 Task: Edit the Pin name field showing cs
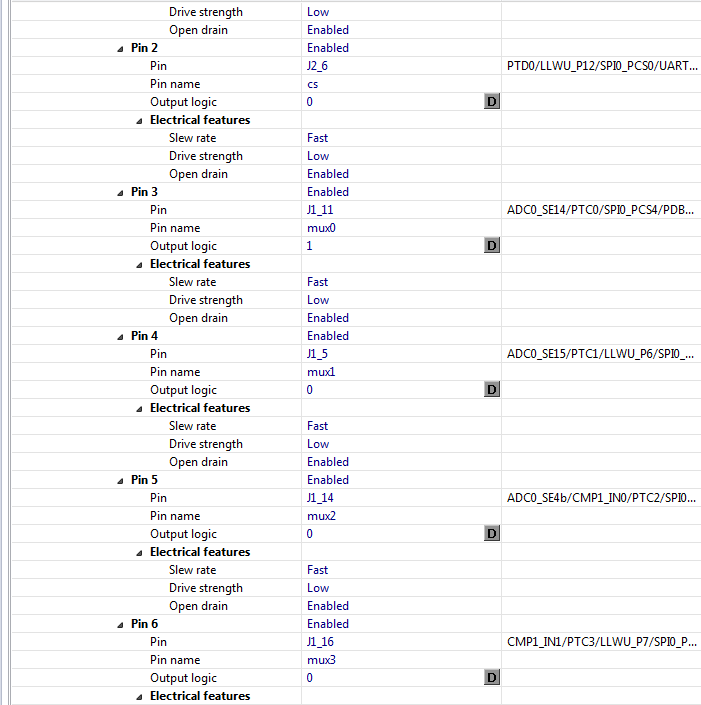tap(401, 84)
